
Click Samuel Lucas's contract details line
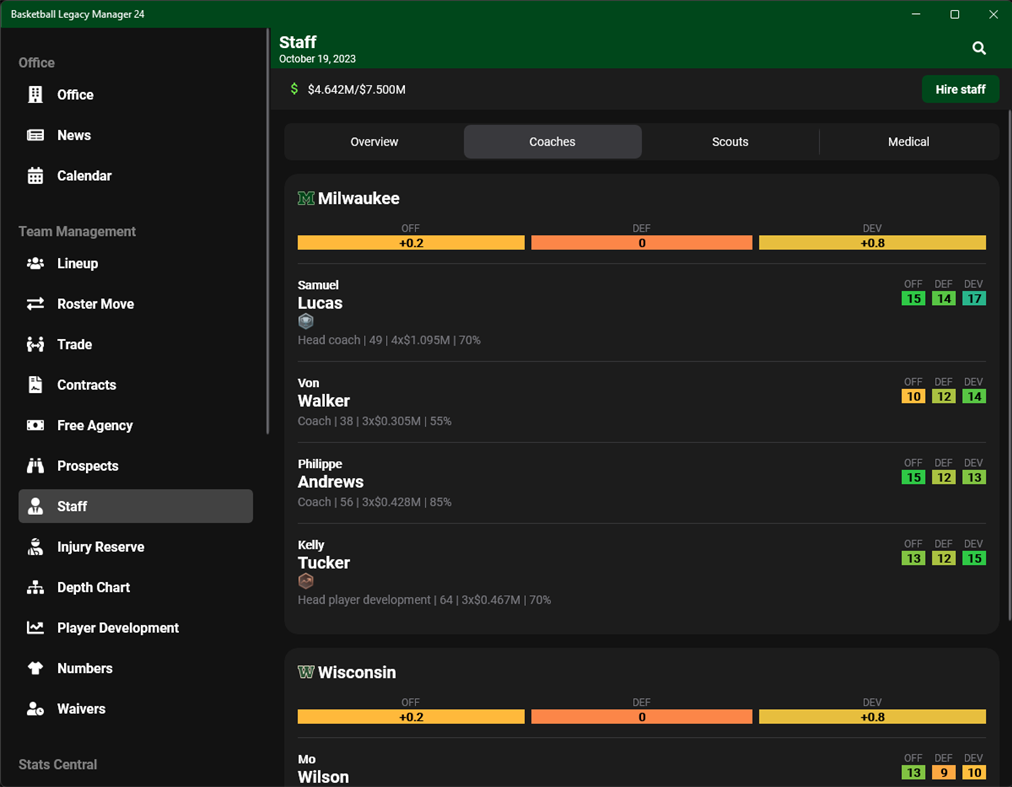[389, 340]
